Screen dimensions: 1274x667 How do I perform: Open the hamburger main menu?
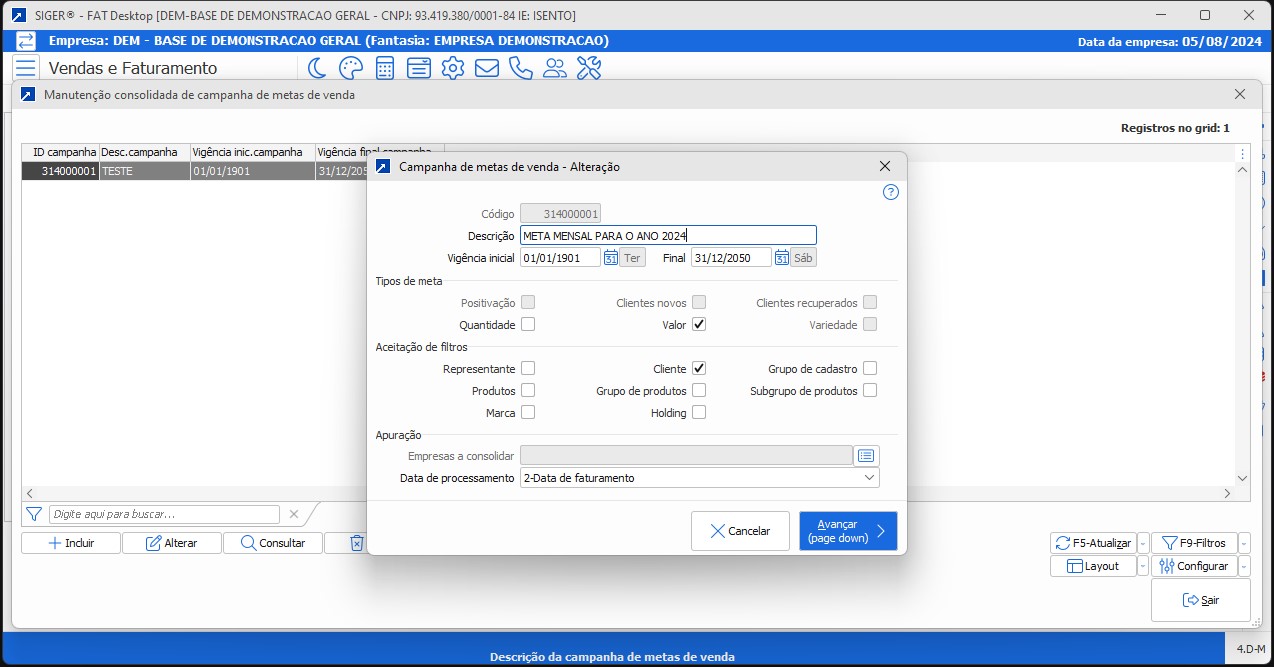coord(26,68)
